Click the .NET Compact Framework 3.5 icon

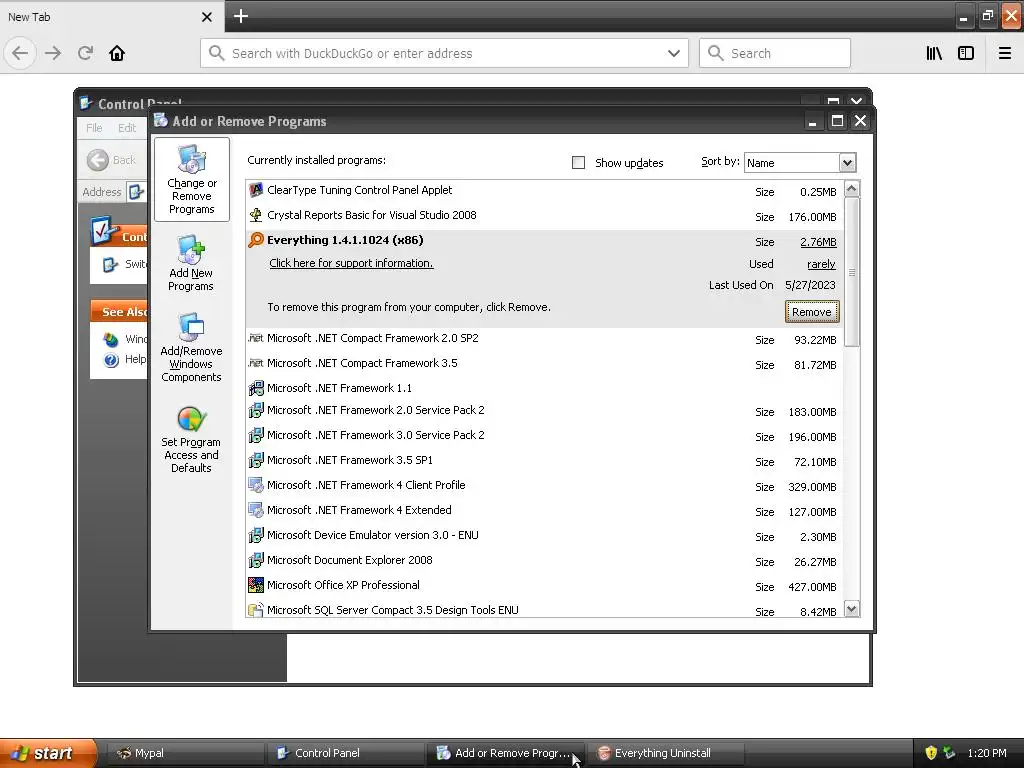click(256, 363)
